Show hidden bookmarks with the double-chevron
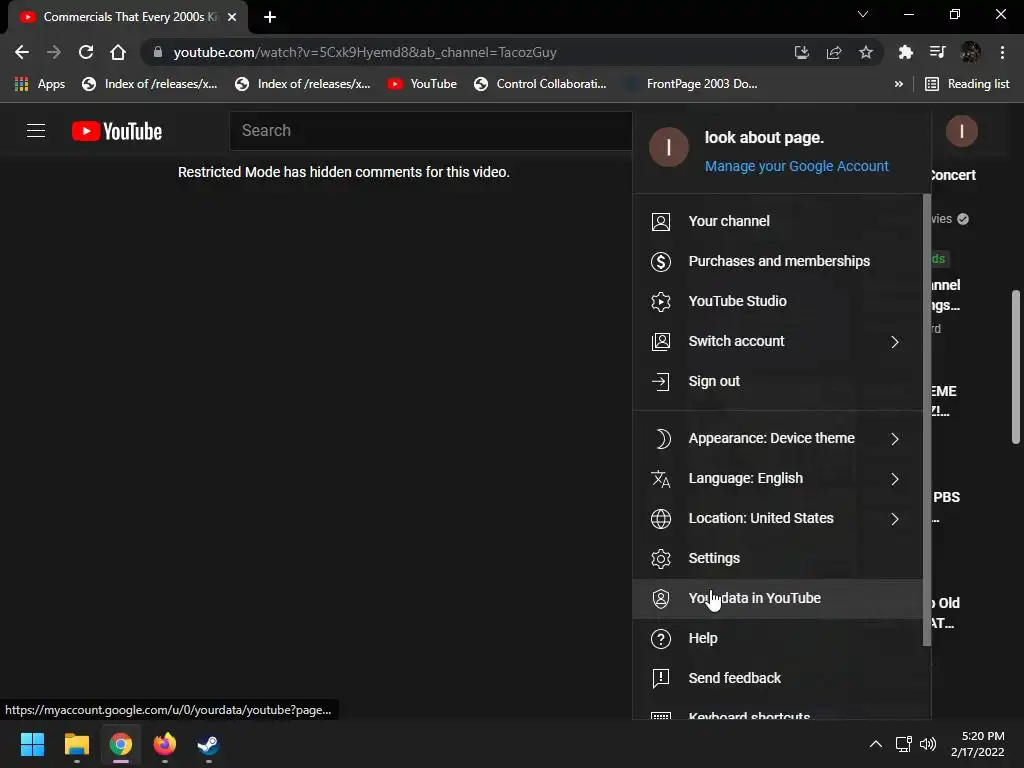The image size is (1024, 768). click(899, 84)
